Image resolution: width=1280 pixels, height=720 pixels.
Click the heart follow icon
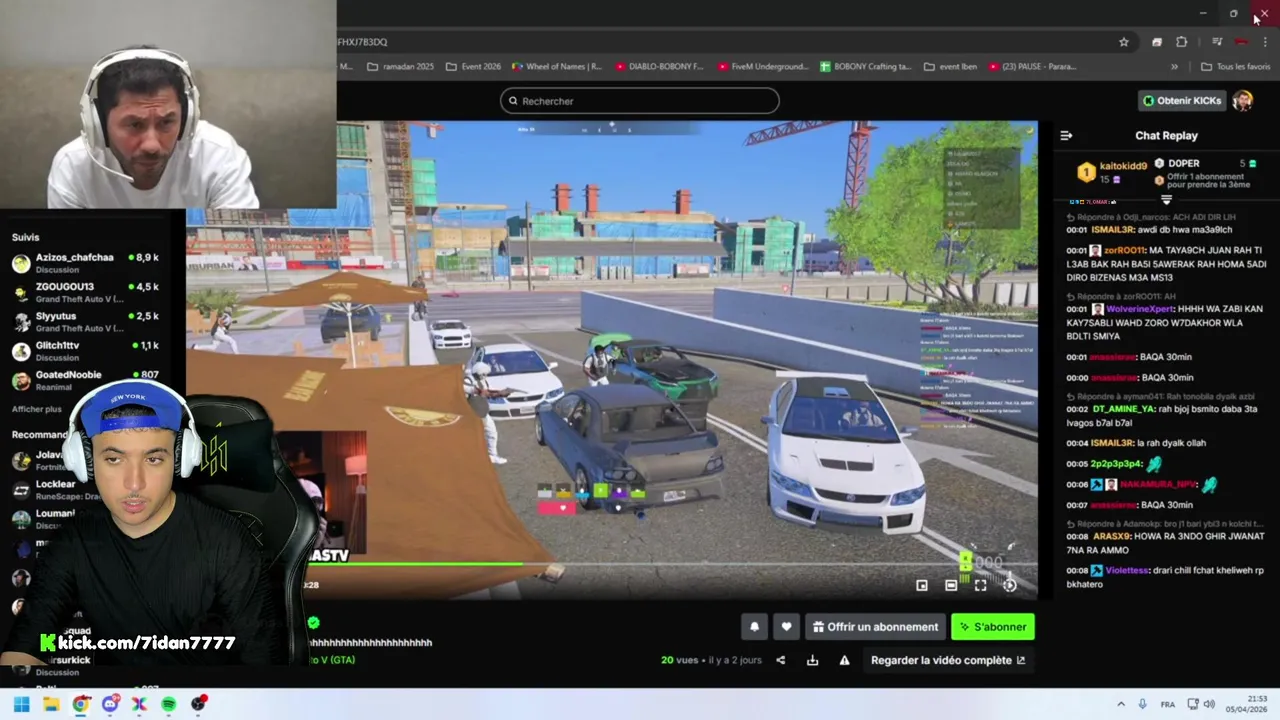pyautogui.click(x=786, y=627)
